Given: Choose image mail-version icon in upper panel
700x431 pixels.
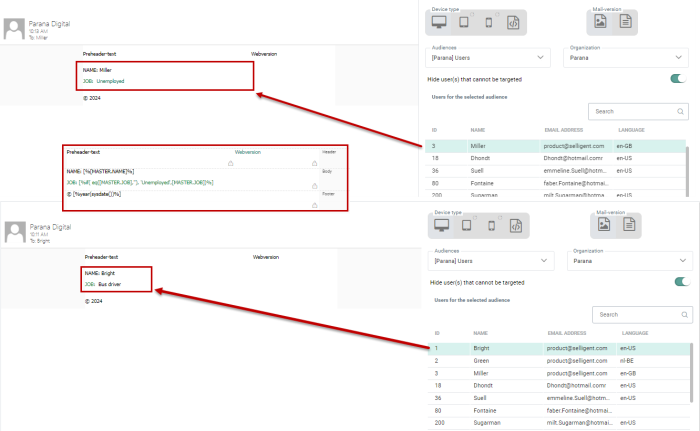Looking at the screenshot, I should [601, 22].
